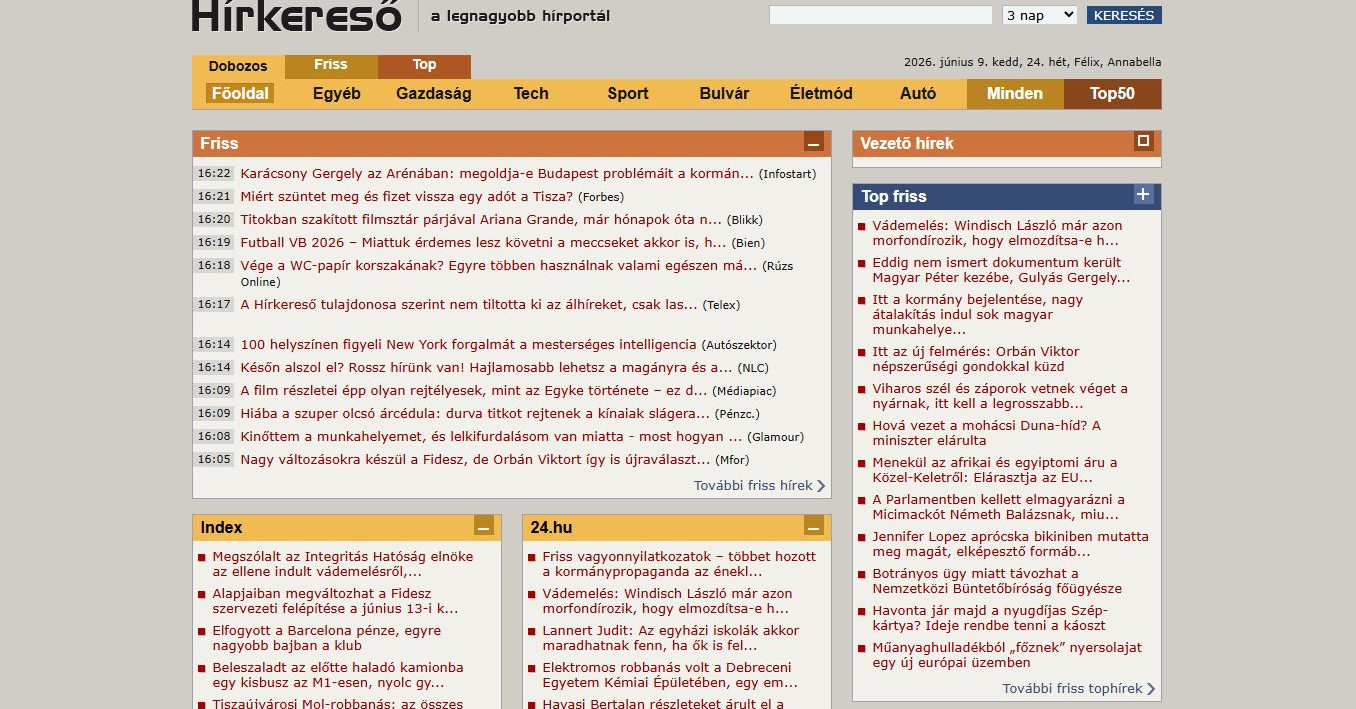The height and width of the screenshot is (709, 1356).
Task: Open the 3 nap time range dropdown
Action: [x=1039, y=15]
